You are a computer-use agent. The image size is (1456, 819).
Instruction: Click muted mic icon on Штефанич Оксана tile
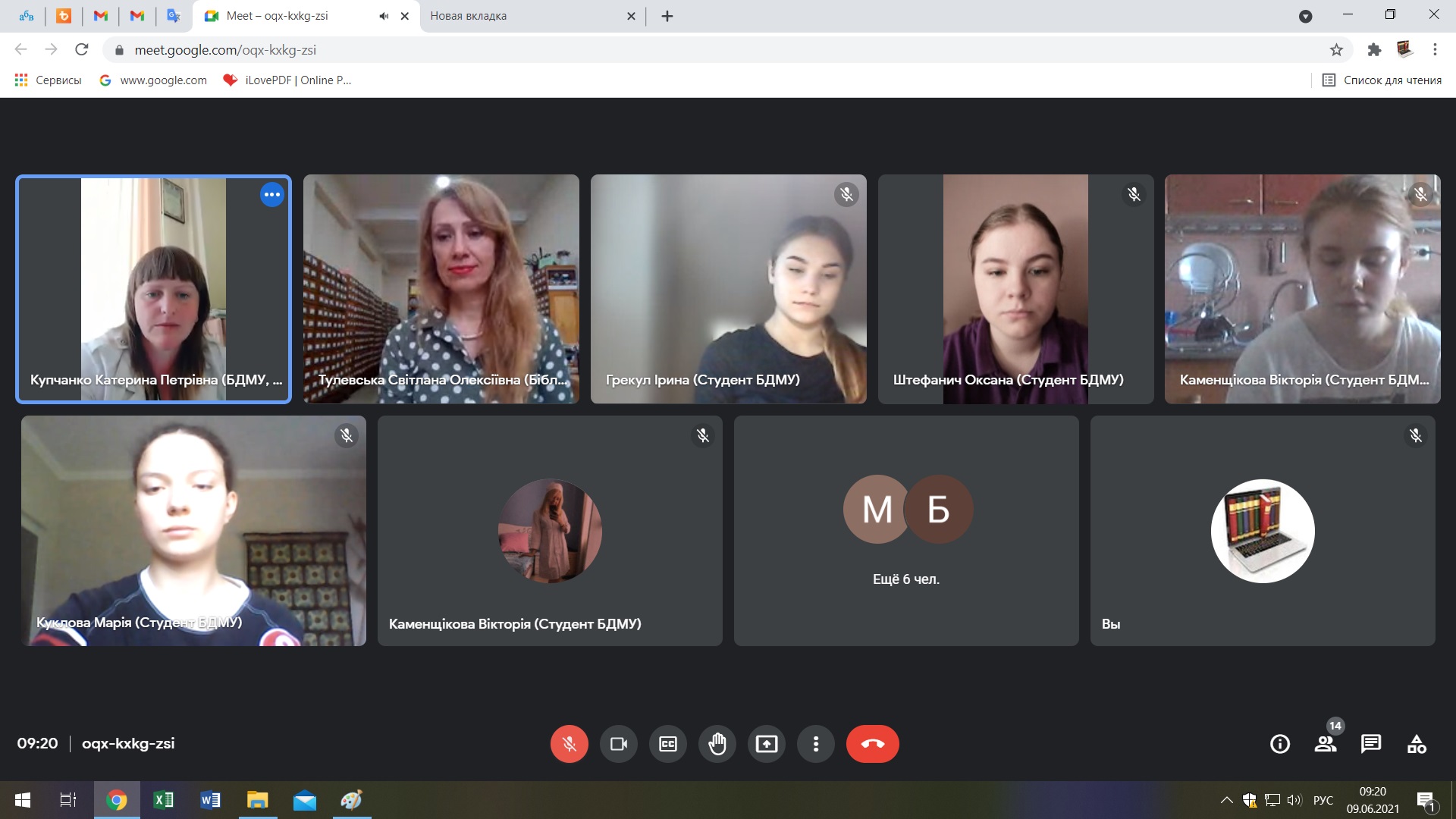coord(1134,195)
